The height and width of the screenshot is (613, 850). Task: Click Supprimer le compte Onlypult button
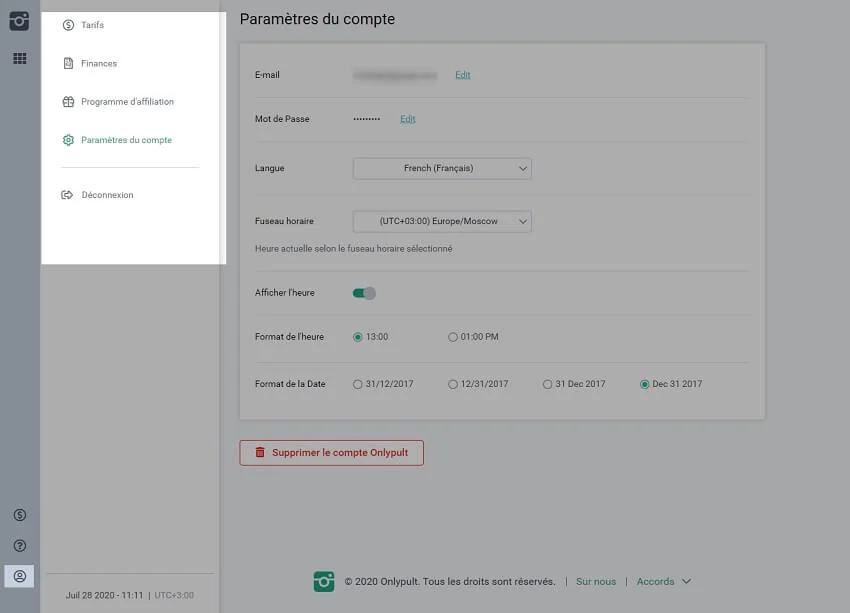tap(331, 453)
